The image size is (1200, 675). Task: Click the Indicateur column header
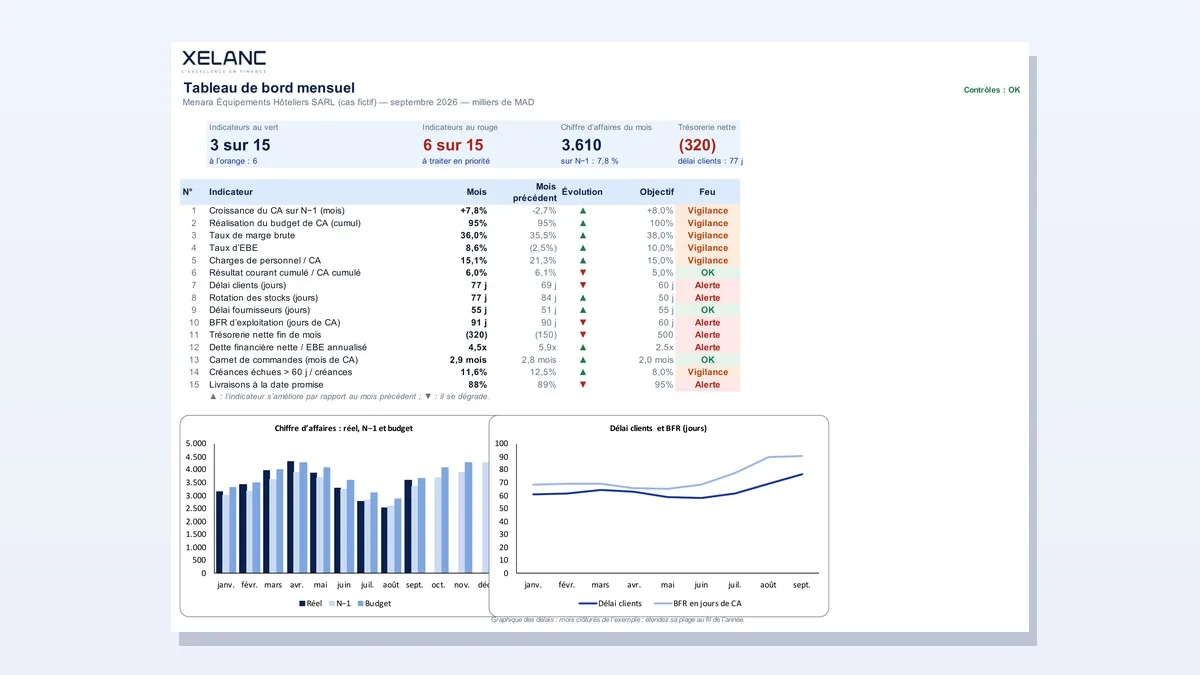[x=231, y=192]
